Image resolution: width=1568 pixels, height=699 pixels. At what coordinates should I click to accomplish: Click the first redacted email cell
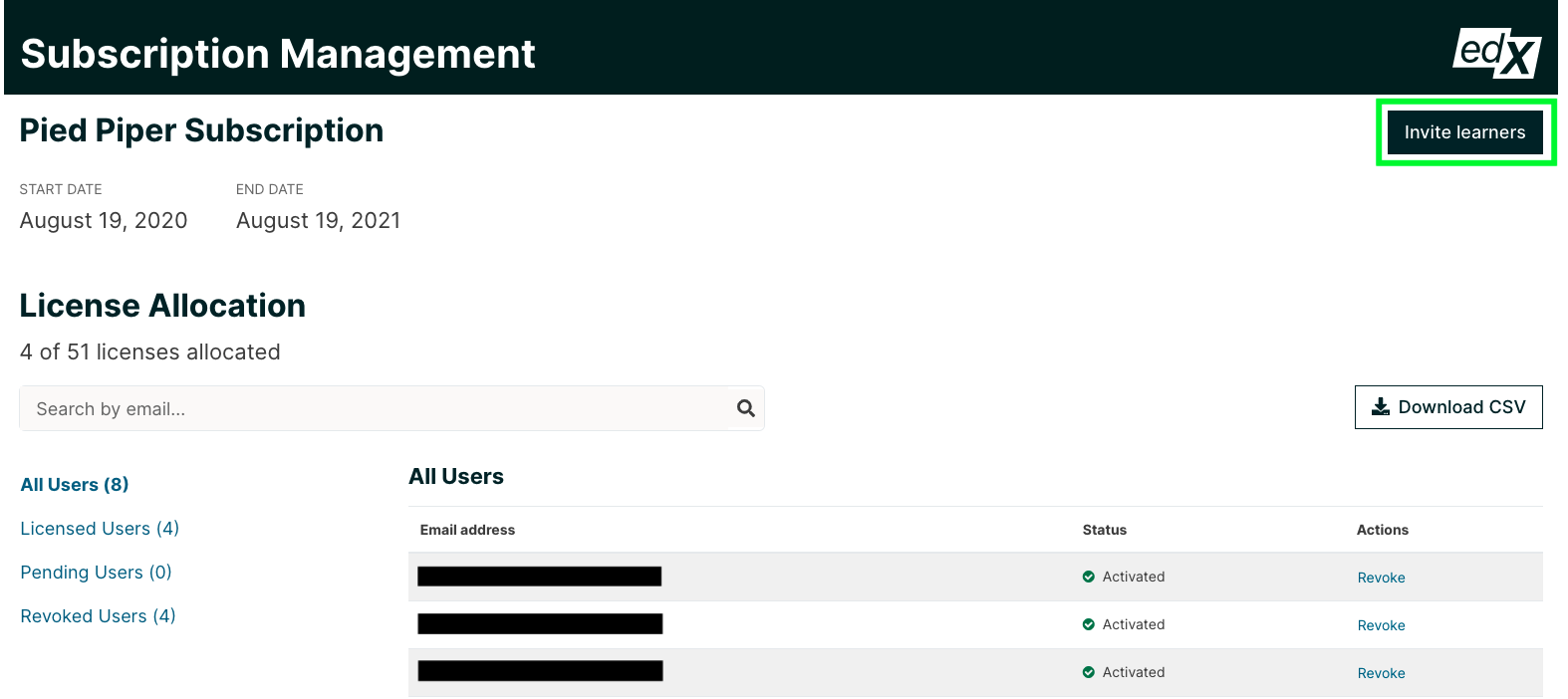pyautogui.click(x=539, y=577)
